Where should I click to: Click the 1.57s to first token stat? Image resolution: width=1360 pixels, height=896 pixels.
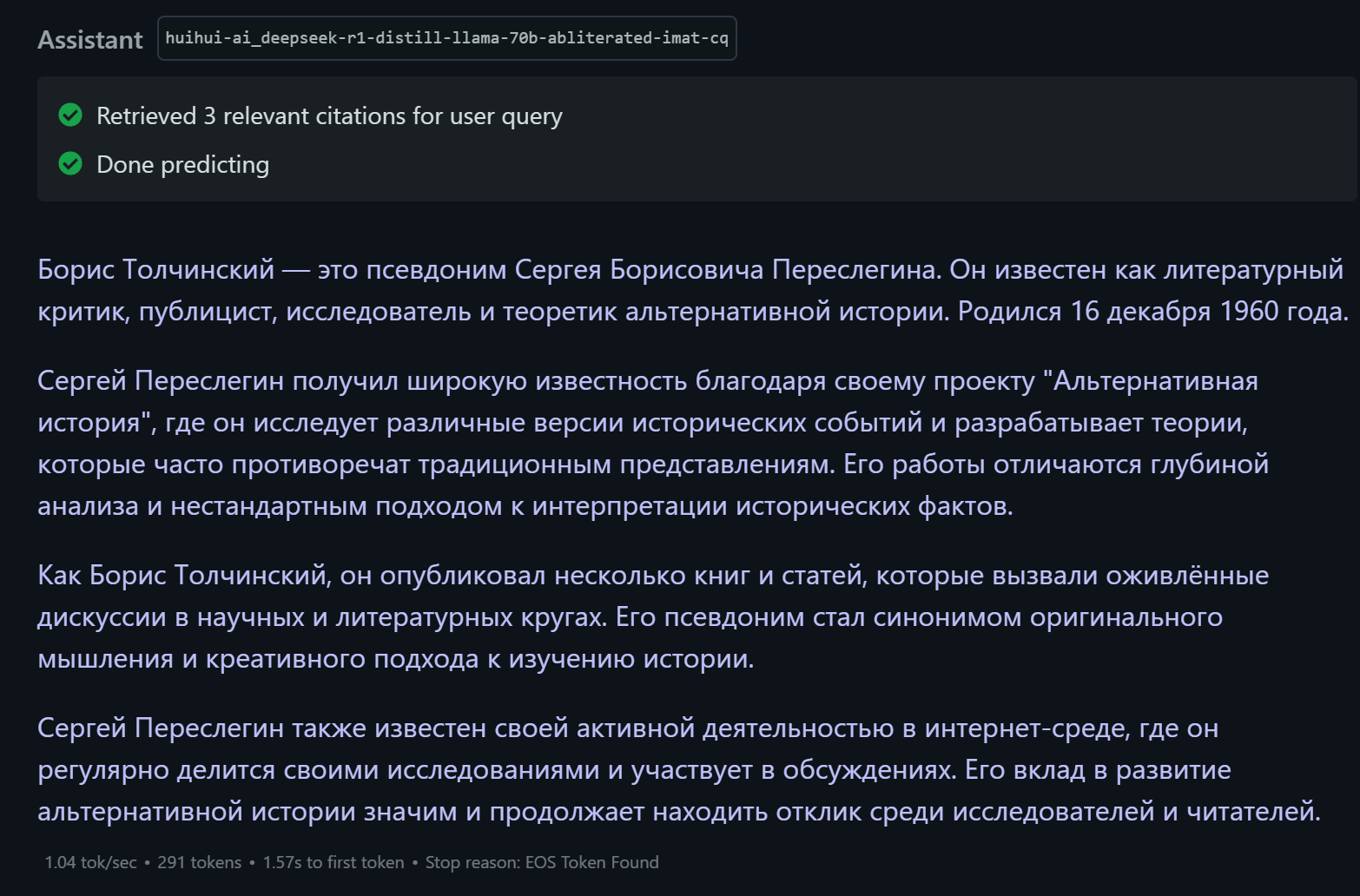pos(333,862)
